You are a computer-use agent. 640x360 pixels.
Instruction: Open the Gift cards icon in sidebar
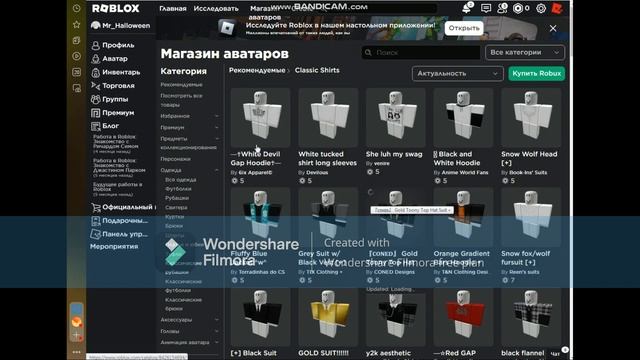96,221
